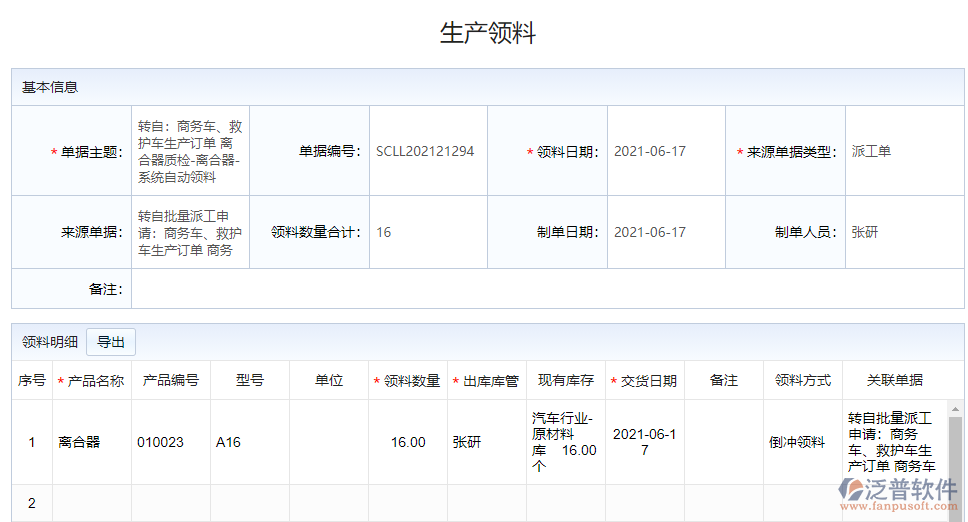Click scrollbar up arrow in 领料明细 table
Image resolution: width=968 pixels, height=522 pixels.
(x=955, y=409)
